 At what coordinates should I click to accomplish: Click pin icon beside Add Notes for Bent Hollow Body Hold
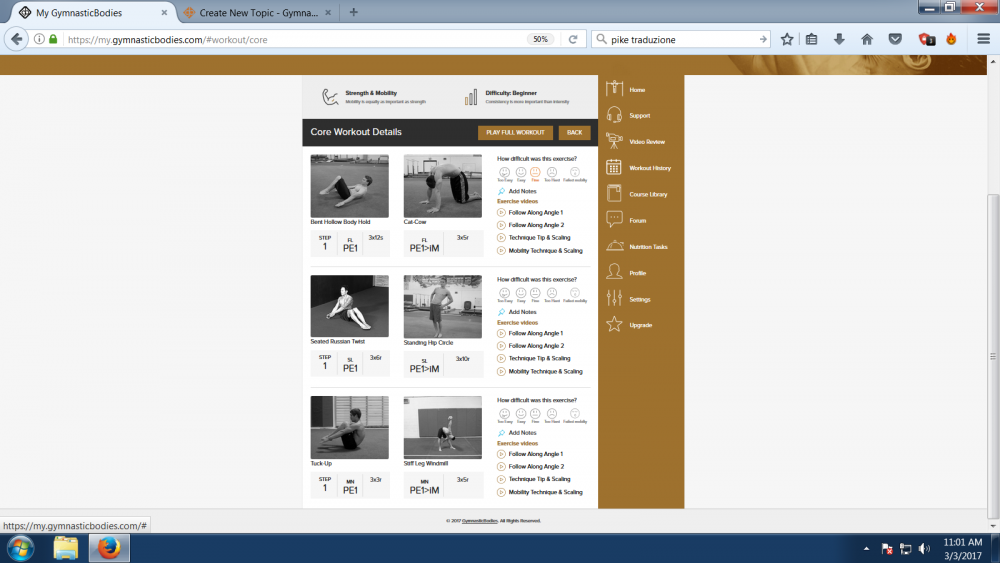click(x=501, y=191)
